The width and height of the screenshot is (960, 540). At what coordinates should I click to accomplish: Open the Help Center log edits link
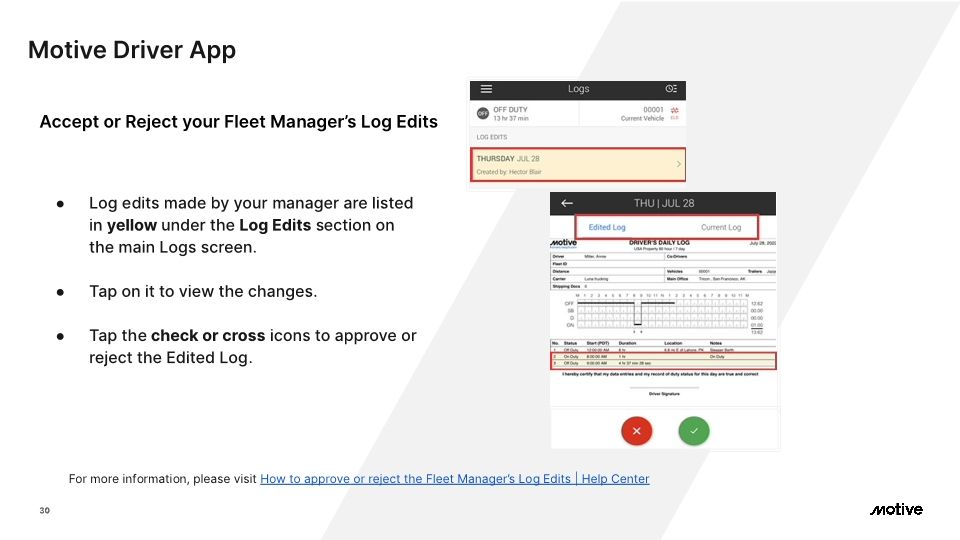454,479
